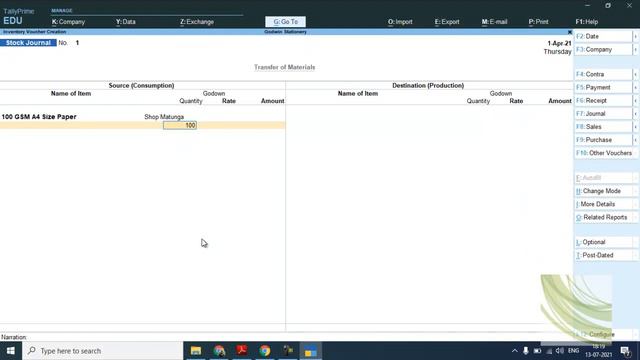Select F9: Purchase voucher type
The width and height of the screenshot is (640, 360).
[603, 140]
